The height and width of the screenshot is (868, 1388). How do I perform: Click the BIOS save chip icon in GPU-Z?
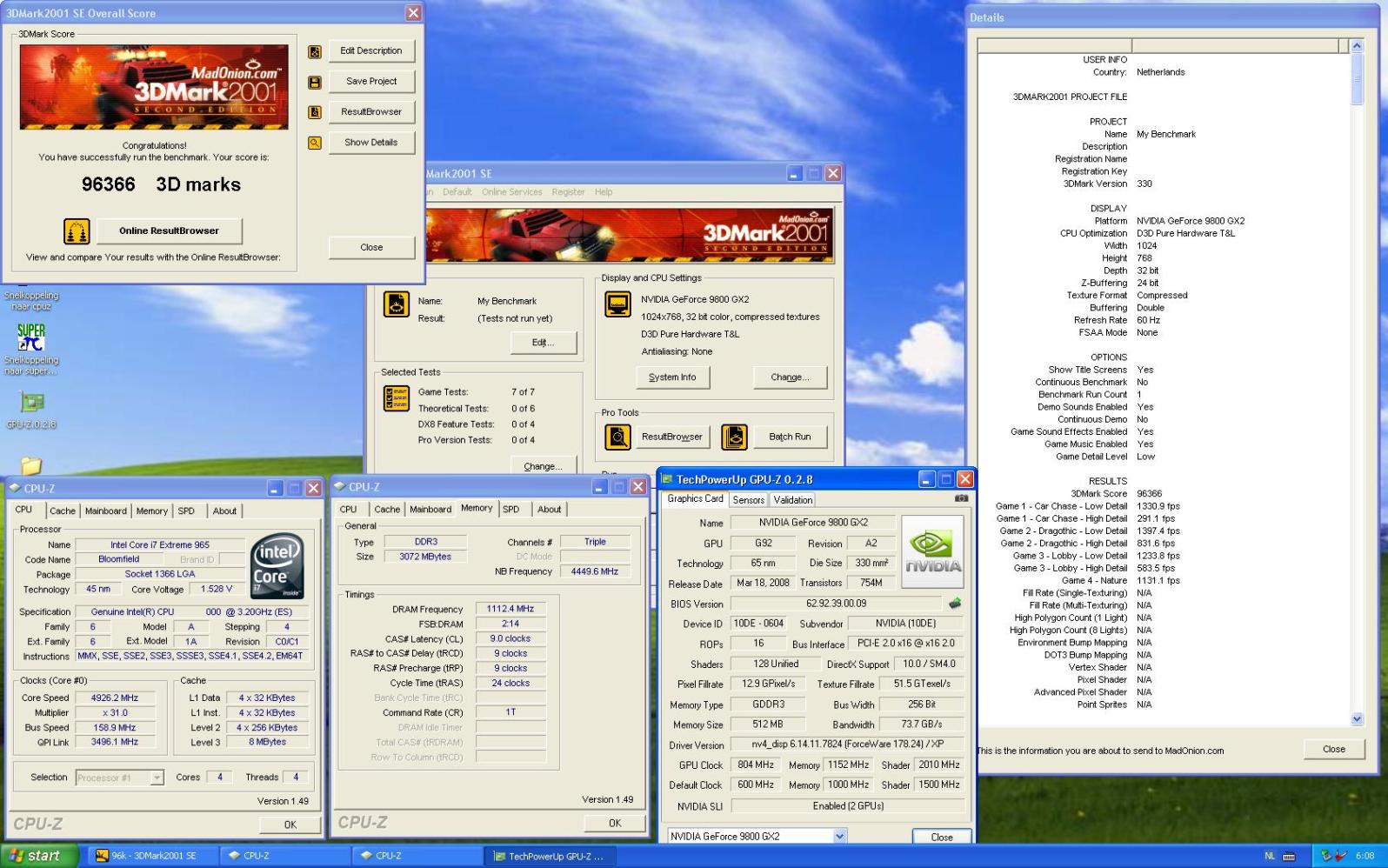click(955, 604)
